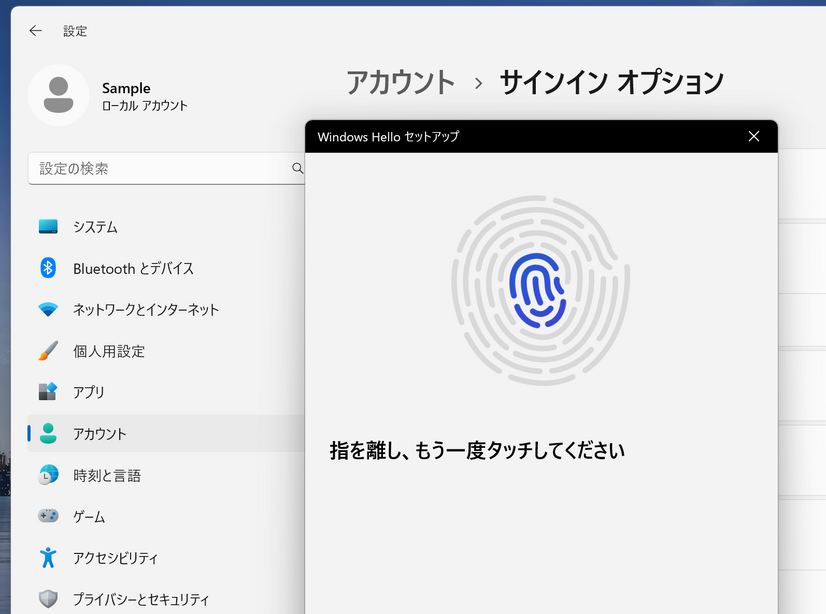Open システム settings category
The image size is (826, 614).
click(x=166, y=227)
